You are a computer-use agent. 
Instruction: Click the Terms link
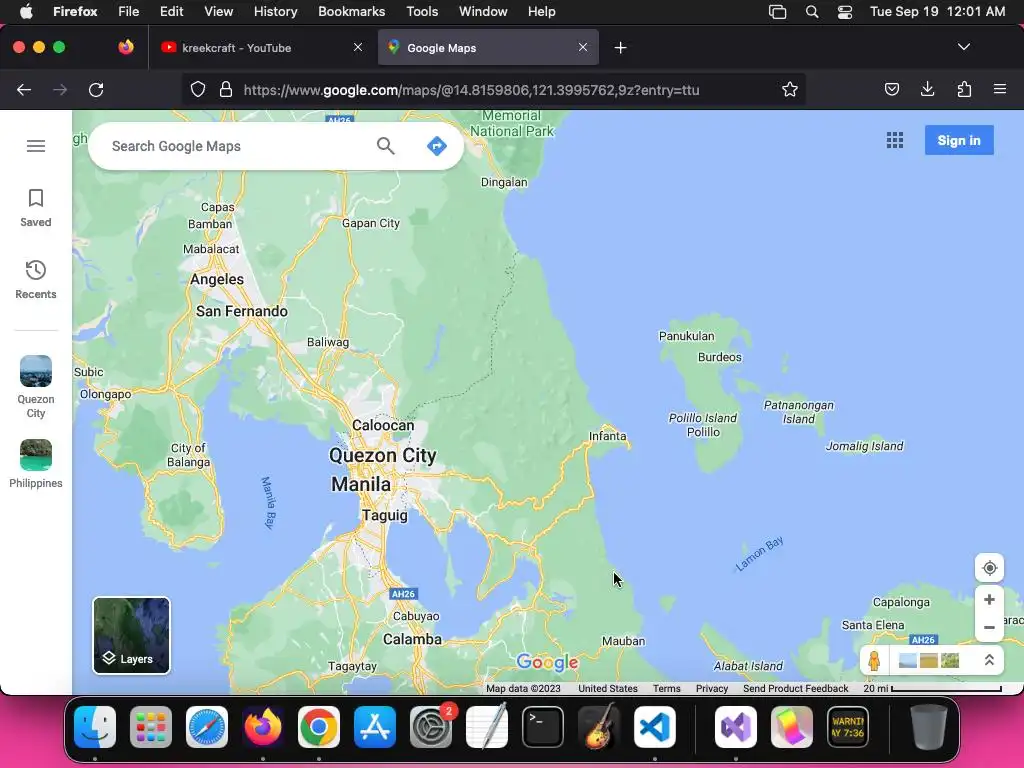point(666,688)
